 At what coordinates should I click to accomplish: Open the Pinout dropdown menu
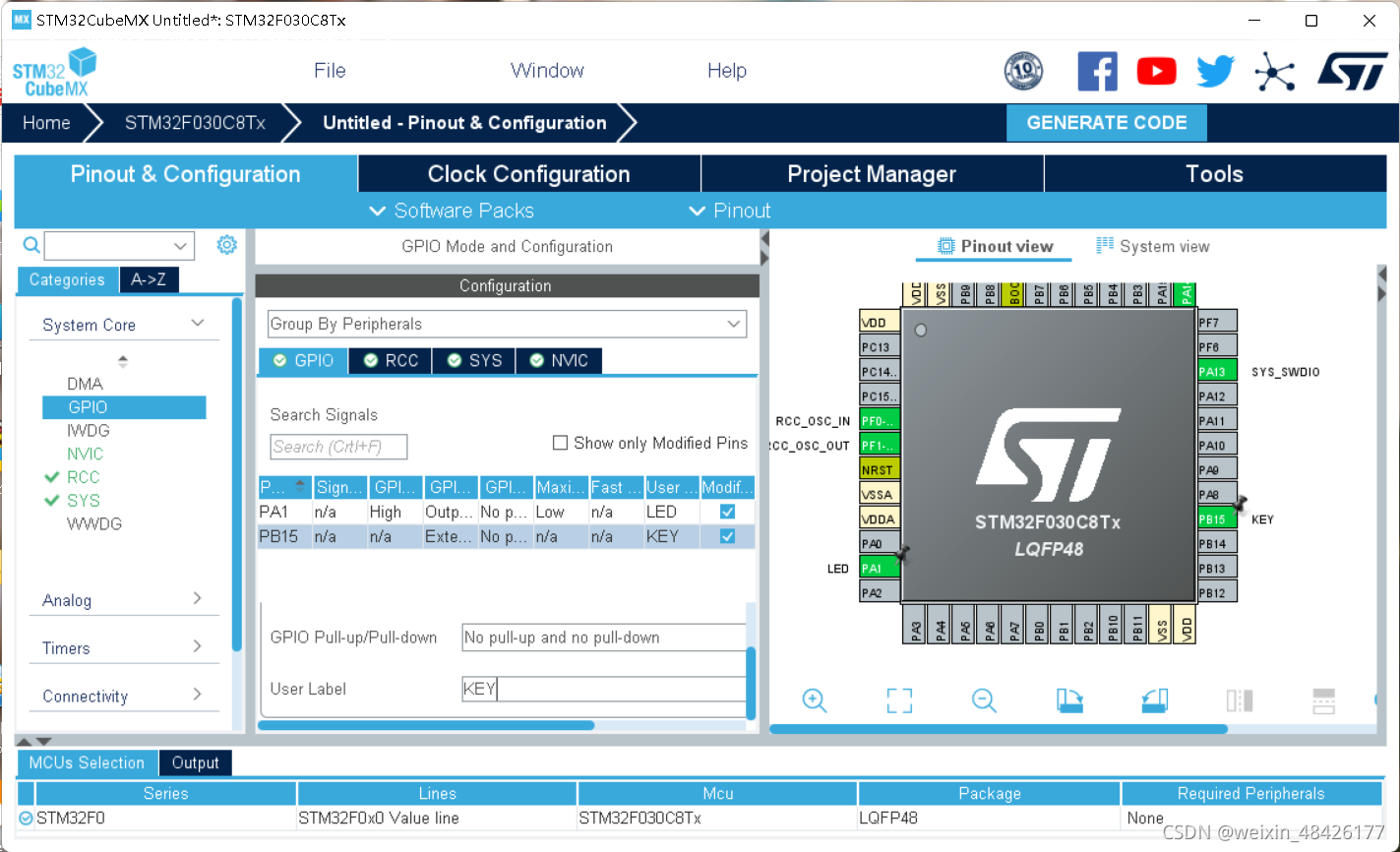point(730,211)
